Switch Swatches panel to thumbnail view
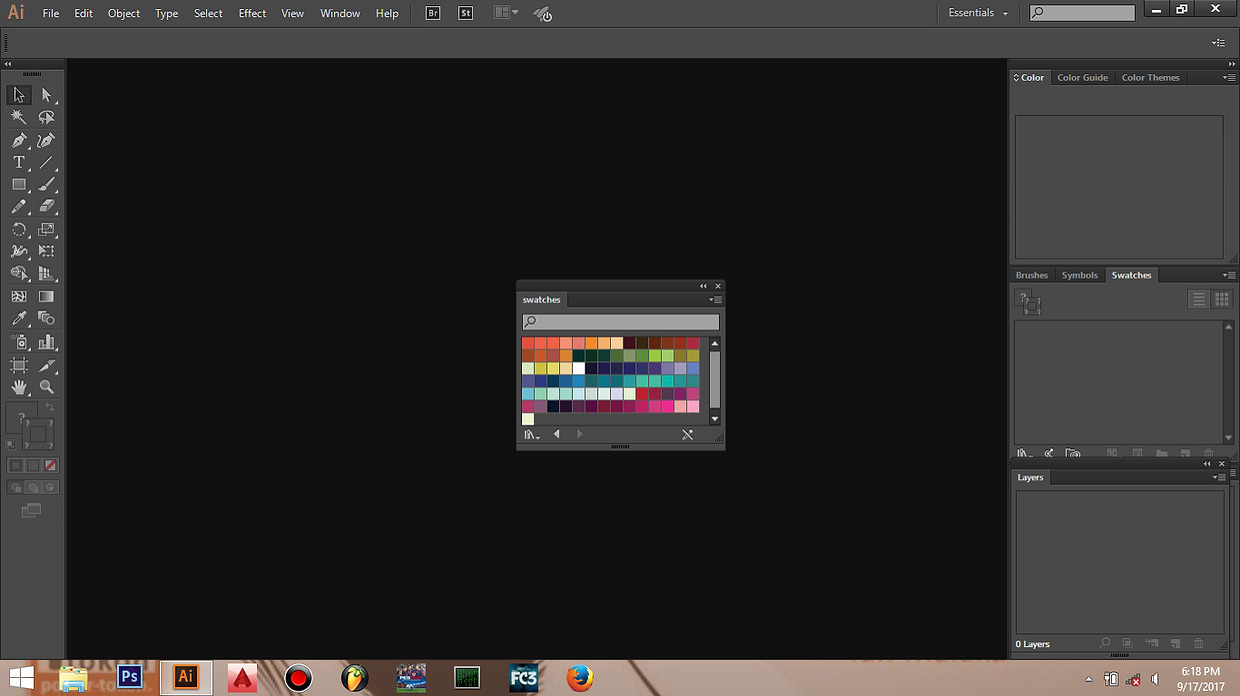 point(1222,299)
